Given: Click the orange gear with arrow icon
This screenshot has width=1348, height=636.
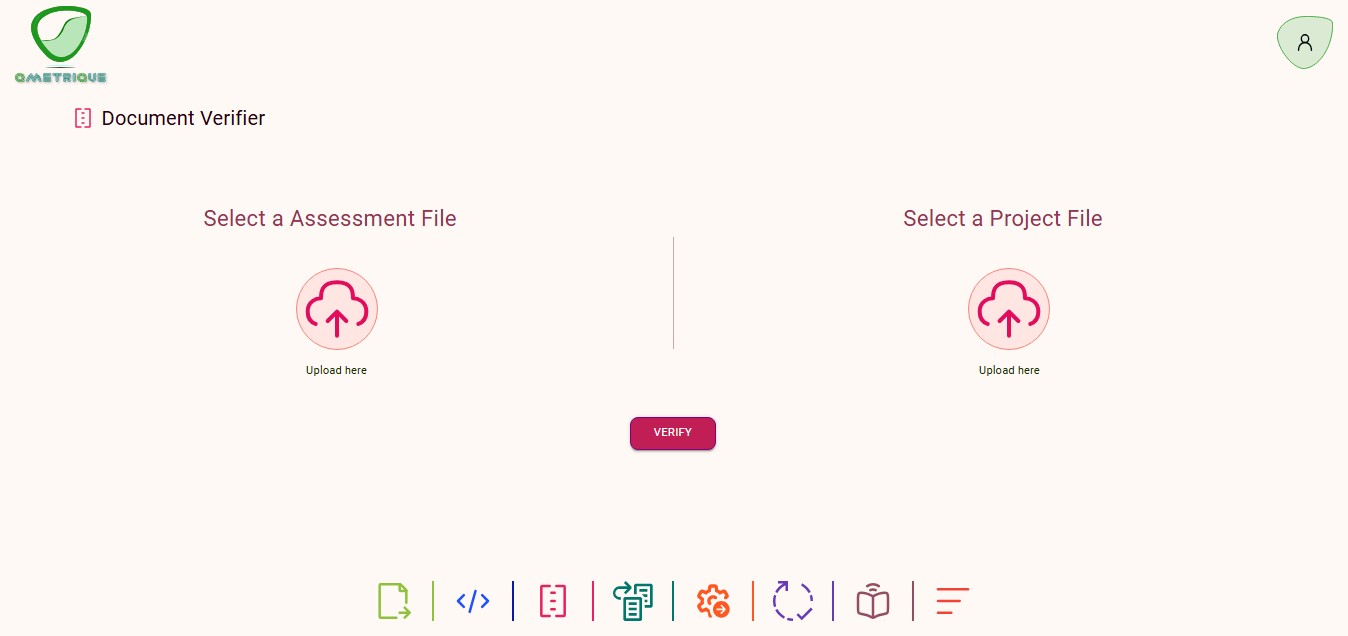Looking at the screenshot, I should pyautogui.click(x=713, y=601).
